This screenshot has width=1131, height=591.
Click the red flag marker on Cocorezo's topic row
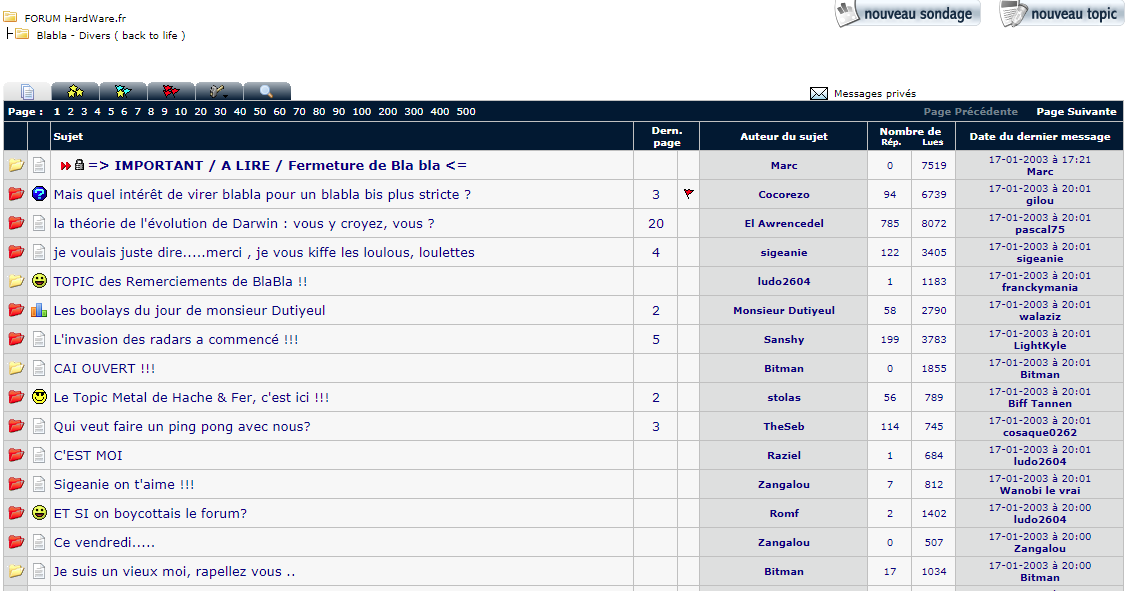688,194
